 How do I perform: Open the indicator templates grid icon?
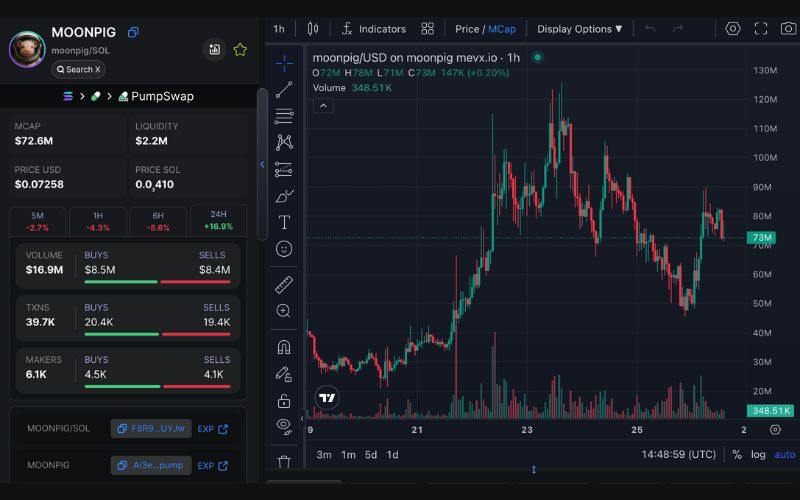coord(428,29)
